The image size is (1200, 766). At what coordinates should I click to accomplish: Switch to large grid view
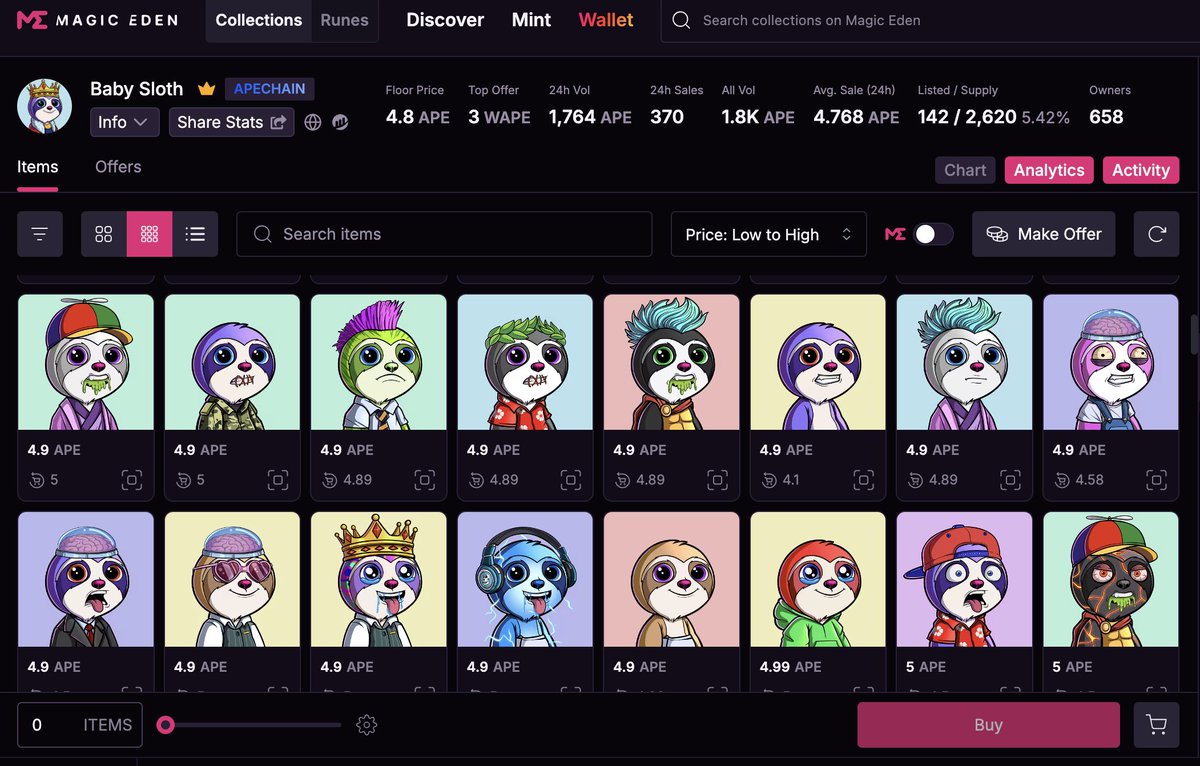[104, 234]
